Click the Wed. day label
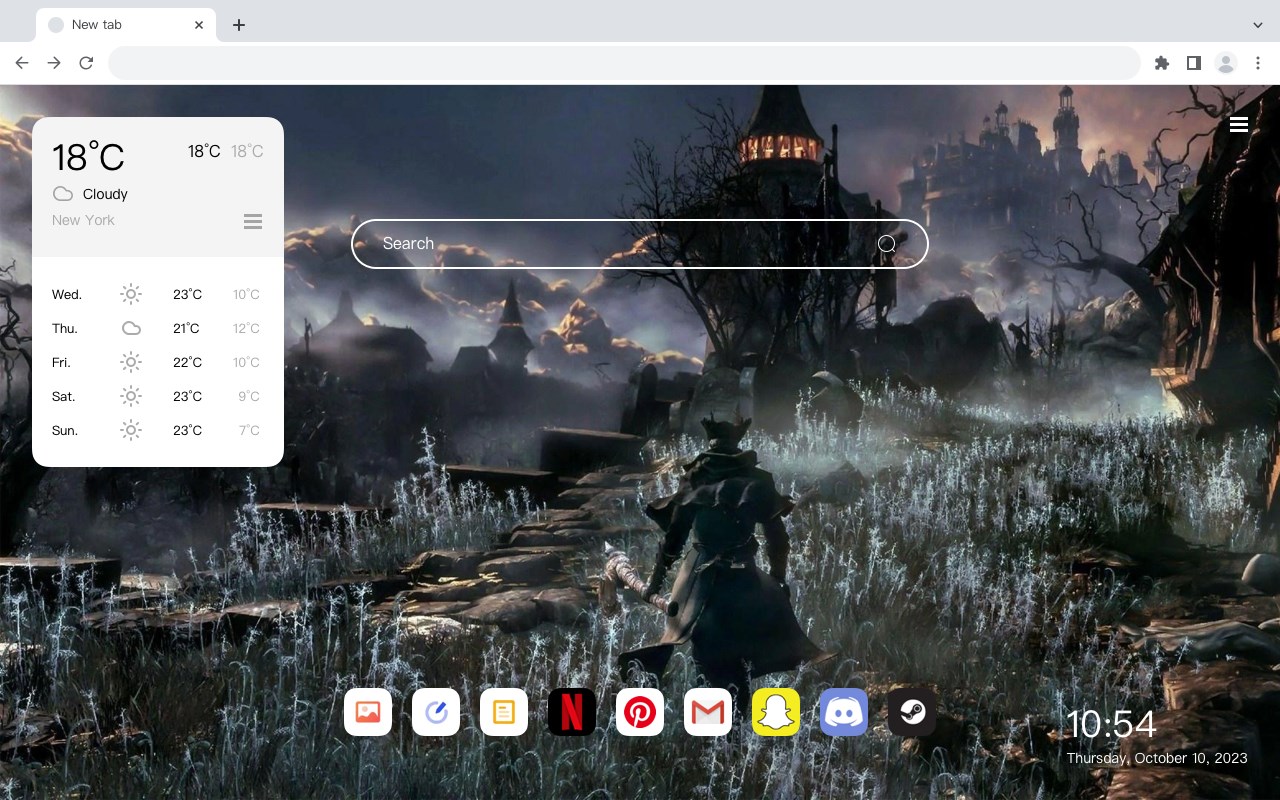1280x800 pixels. [x=67, y=294]
